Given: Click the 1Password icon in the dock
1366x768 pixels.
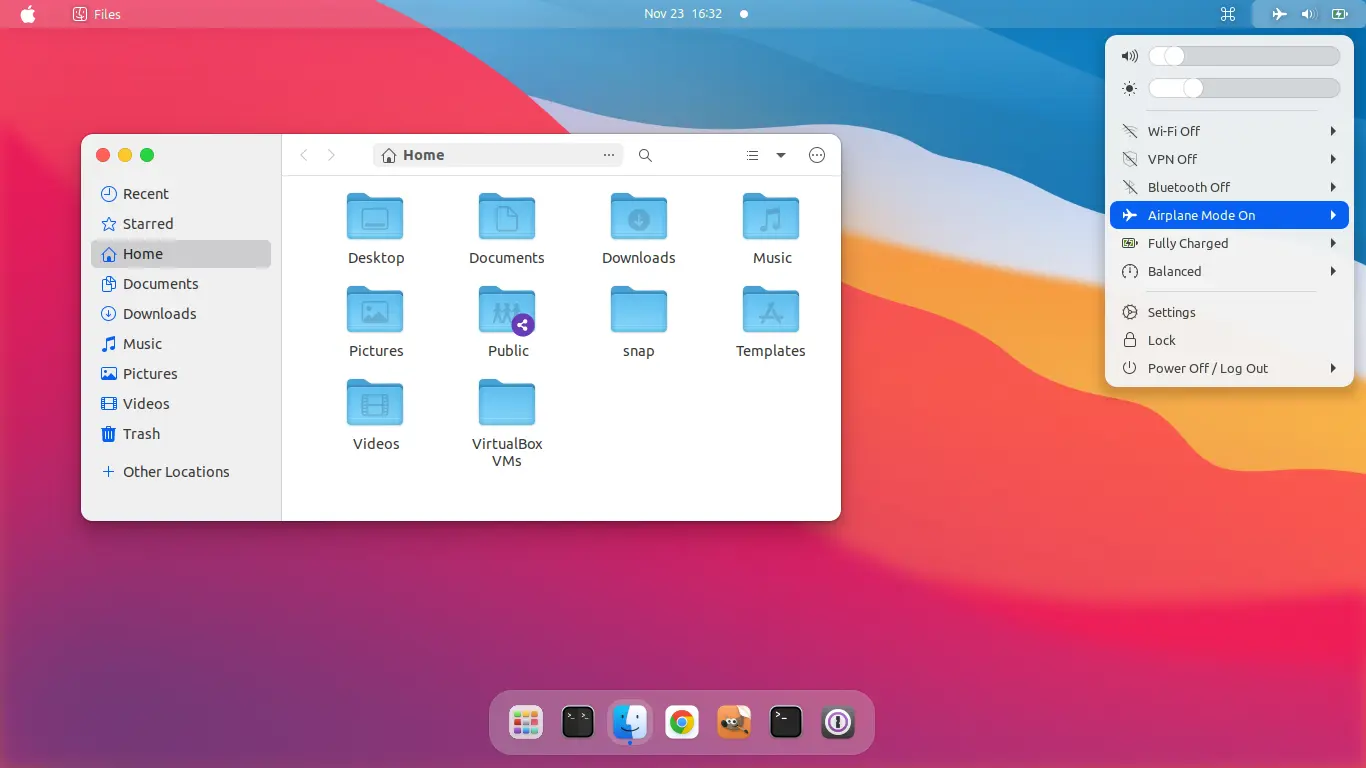Looking at the screenshot, I should tap(838, 722).
